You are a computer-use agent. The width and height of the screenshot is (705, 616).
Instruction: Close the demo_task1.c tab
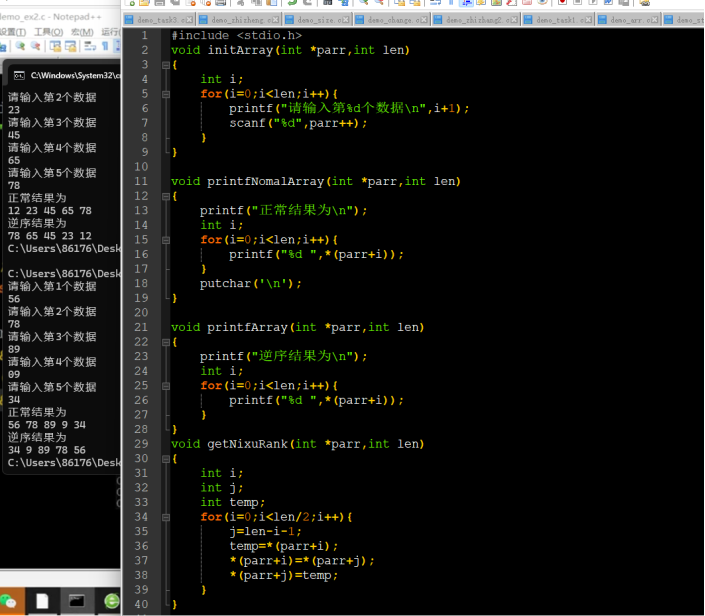pos(589,20)
